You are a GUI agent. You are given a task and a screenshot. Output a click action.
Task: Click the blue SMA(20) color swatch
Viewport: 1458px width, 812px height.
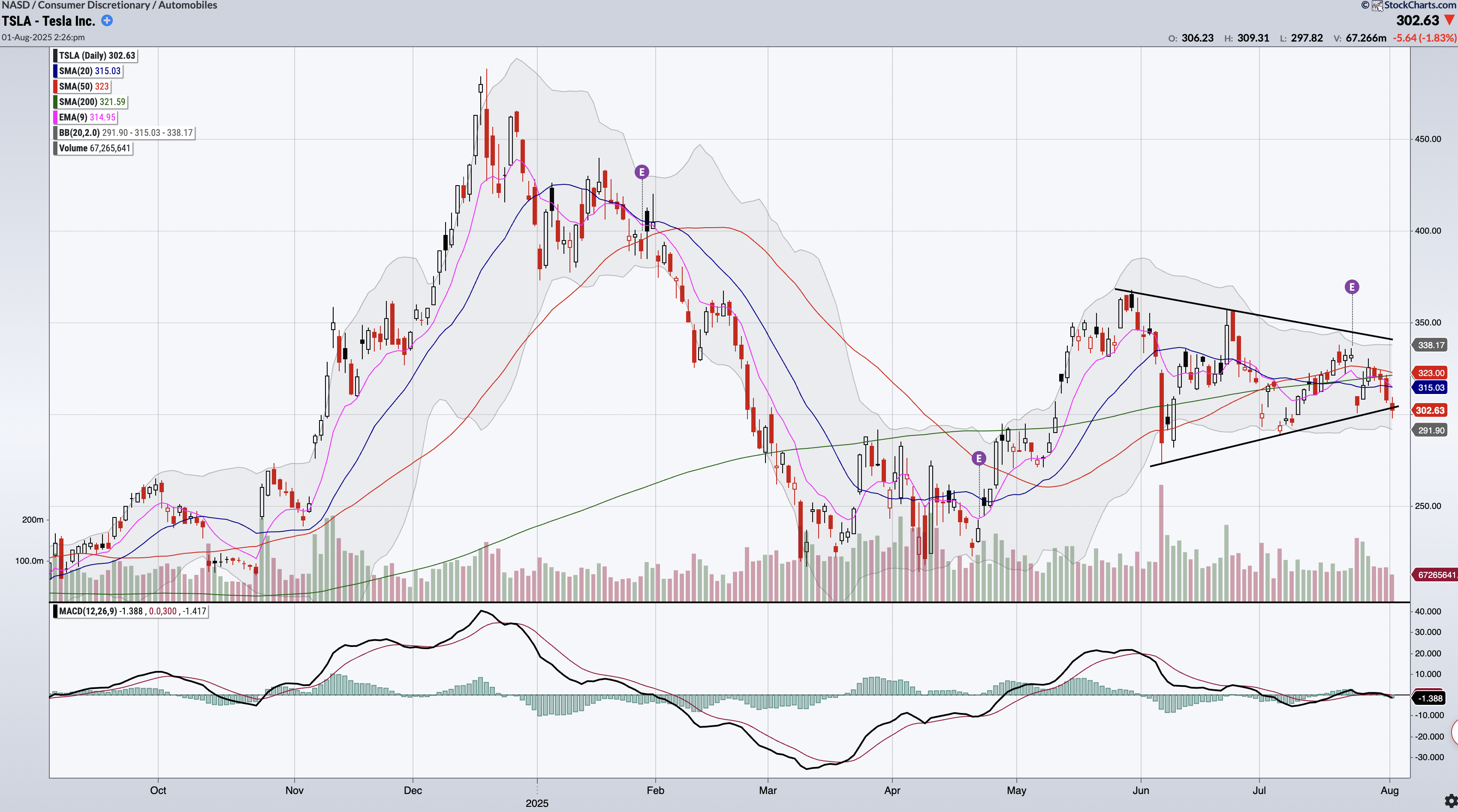click(55, 71)
